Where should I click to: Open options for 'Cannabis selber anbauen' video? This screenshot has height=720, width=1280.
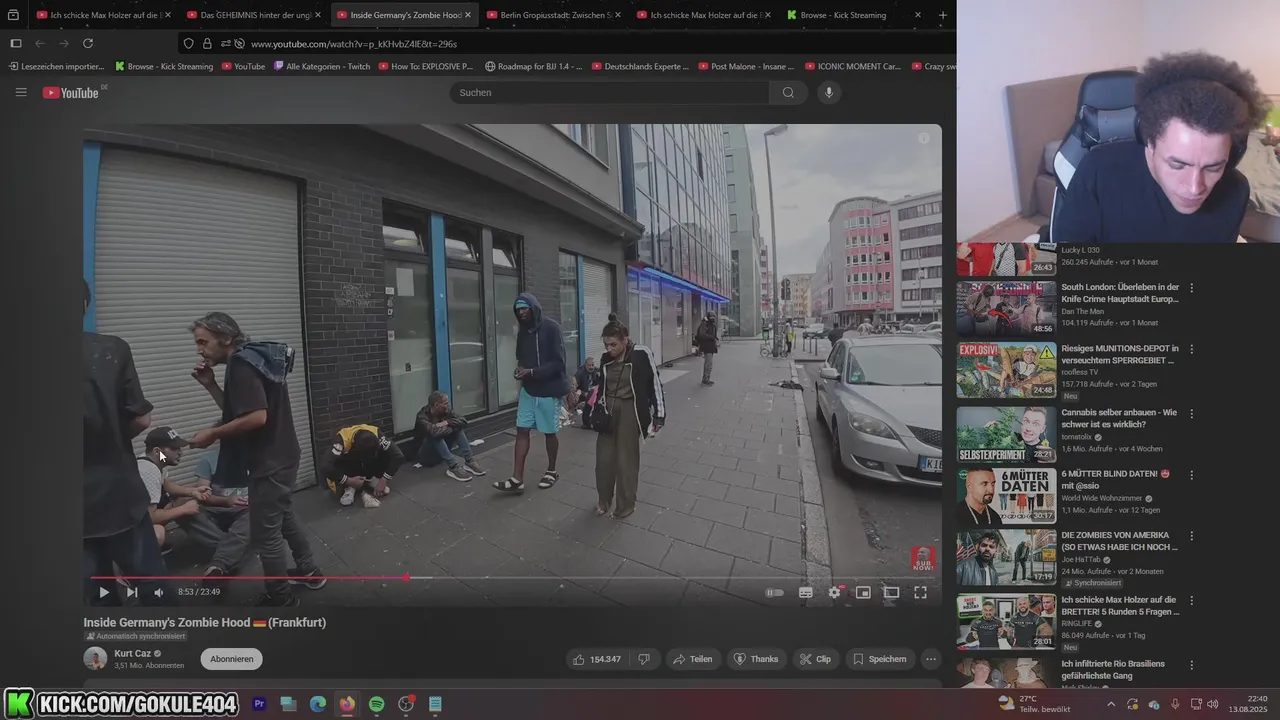coord(1191,413)
